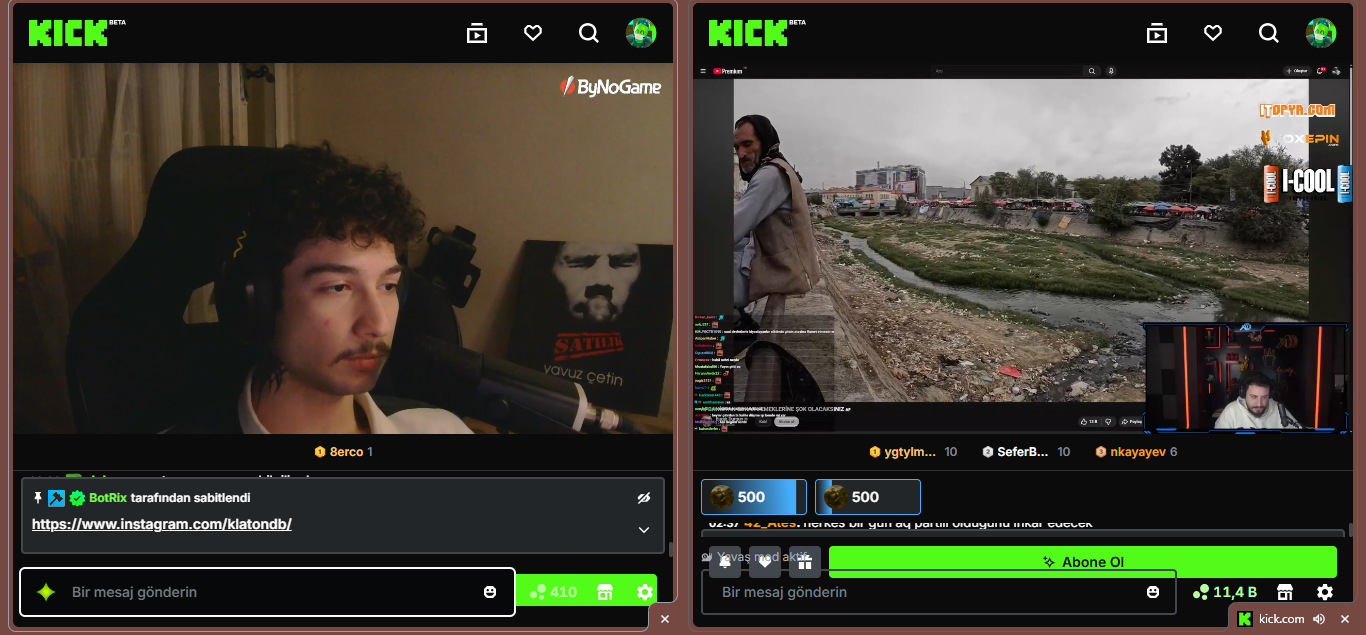The width and height of the screenshot is (1366, 635).
Task: Click the first 500 prediction bar
Action: pos(754,497)
